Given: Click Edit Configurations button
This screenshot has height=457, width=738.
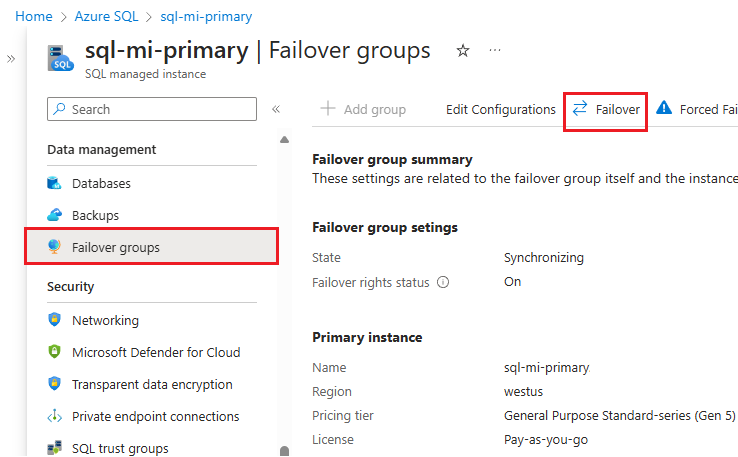Looking at the screenshot, I should coord(500,109).
